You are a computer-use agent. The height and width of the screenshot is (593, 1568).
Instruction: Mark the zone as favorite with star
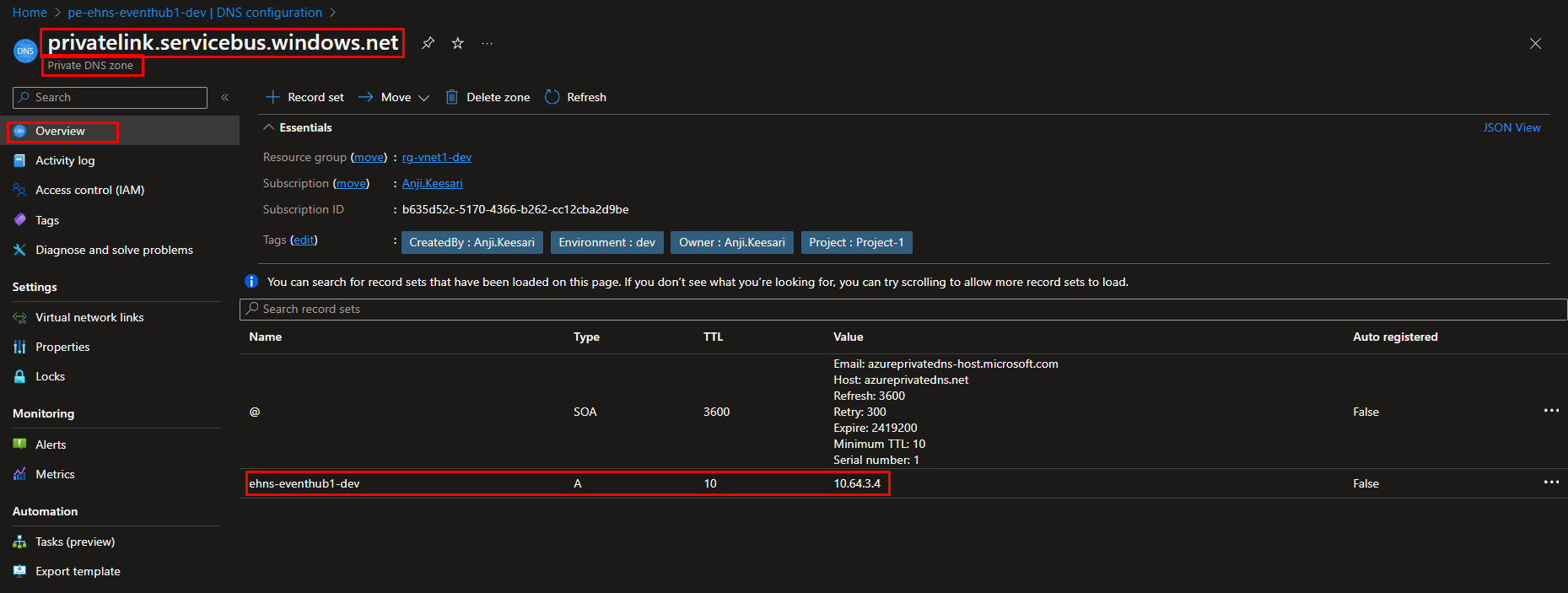click(458, 43)
